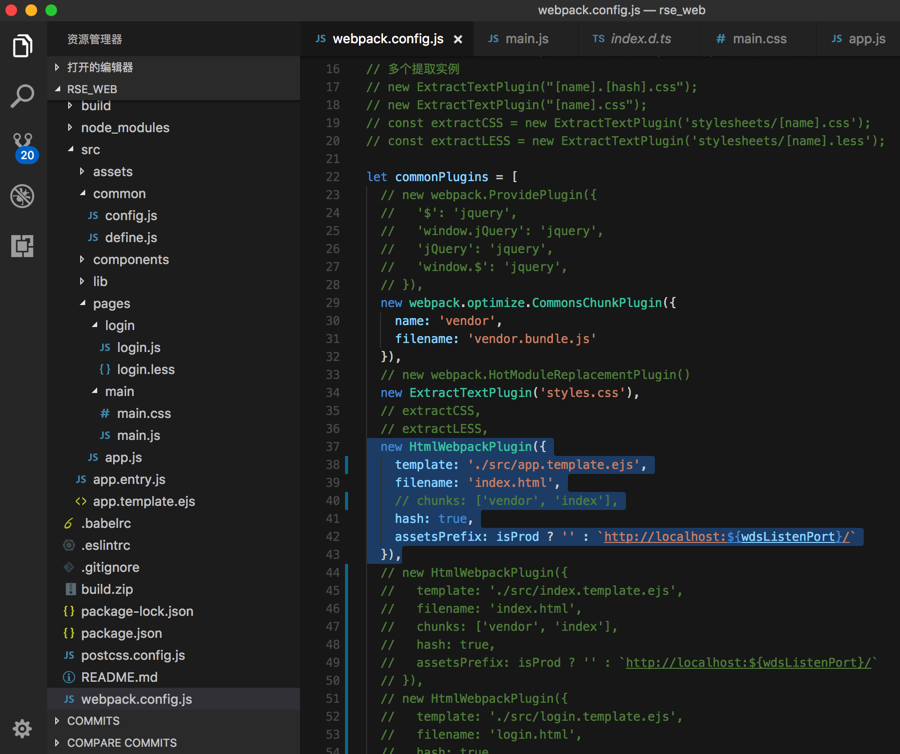The height and width of the screenshot is (754, 900).
Task: Click the Manage gear icon
Action: tap(22, 728)
